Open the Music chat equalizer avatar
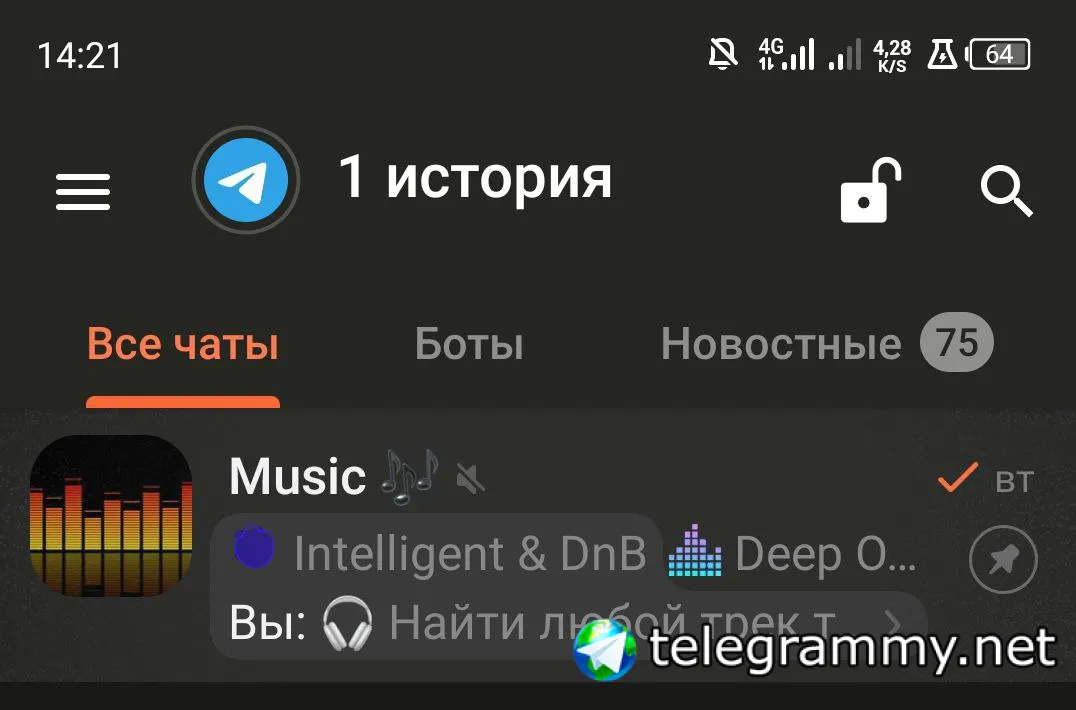This screenshot has width=1076, height=710. [111, 516]
